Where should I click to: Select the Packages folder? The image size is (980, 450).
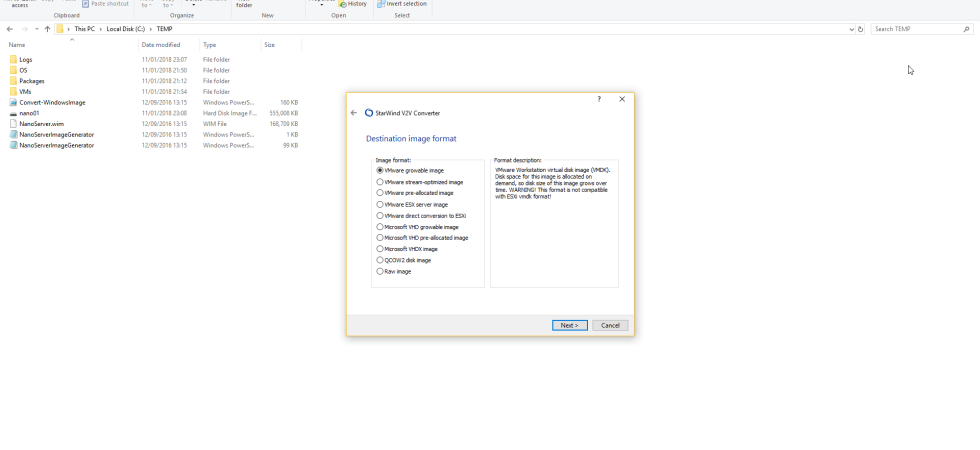(32, 81)
